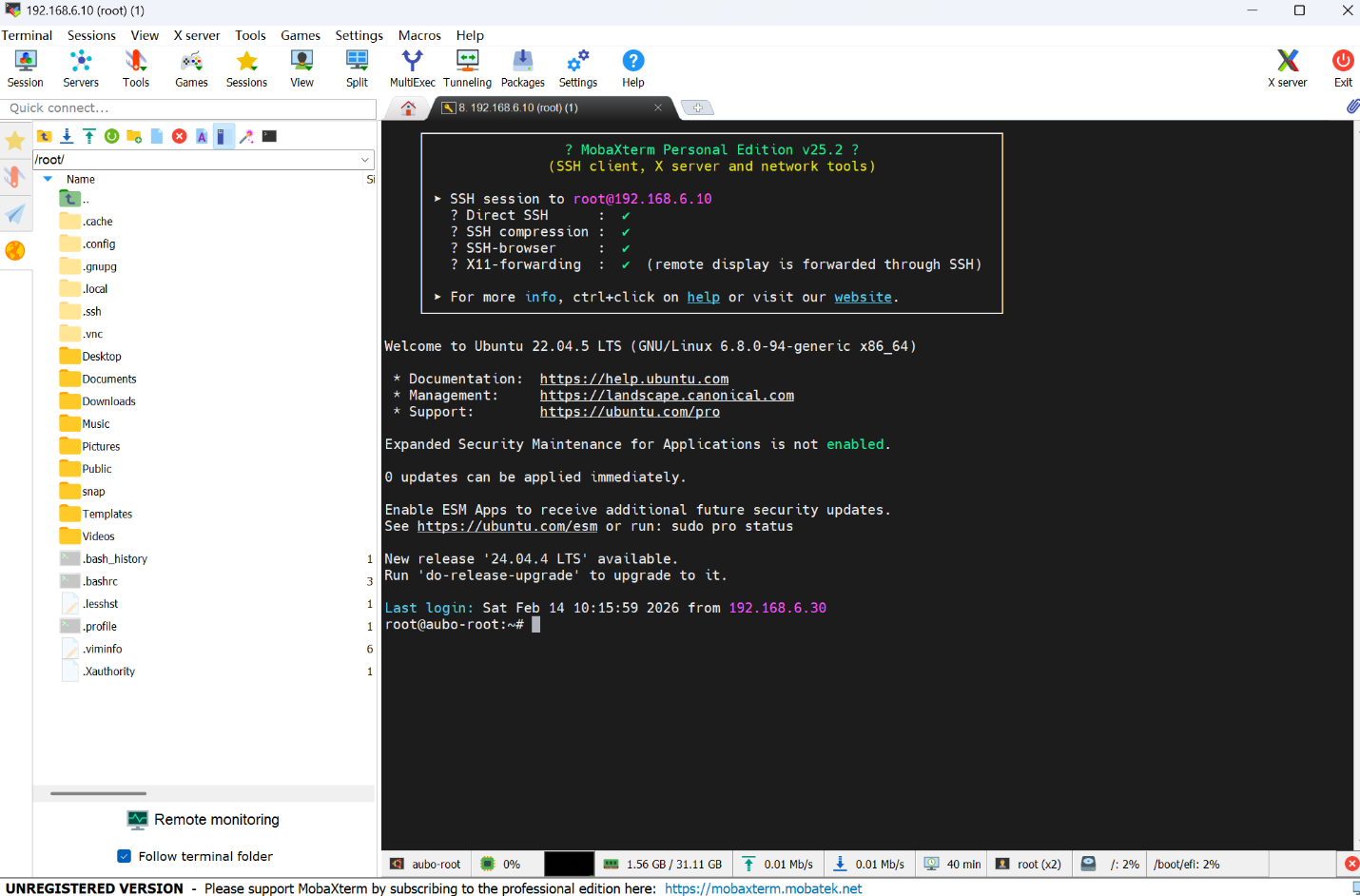The width and height of the screenshot is (1360, 896).
Task: Open the Packages toolbar icon
Action: click(x=522, y=68)
